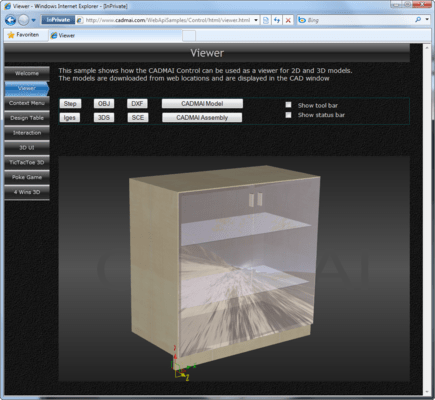This screenshot has width=435, height=400.
Task: Enable the Show tool bar checkbox
Action: coord(289,105)
